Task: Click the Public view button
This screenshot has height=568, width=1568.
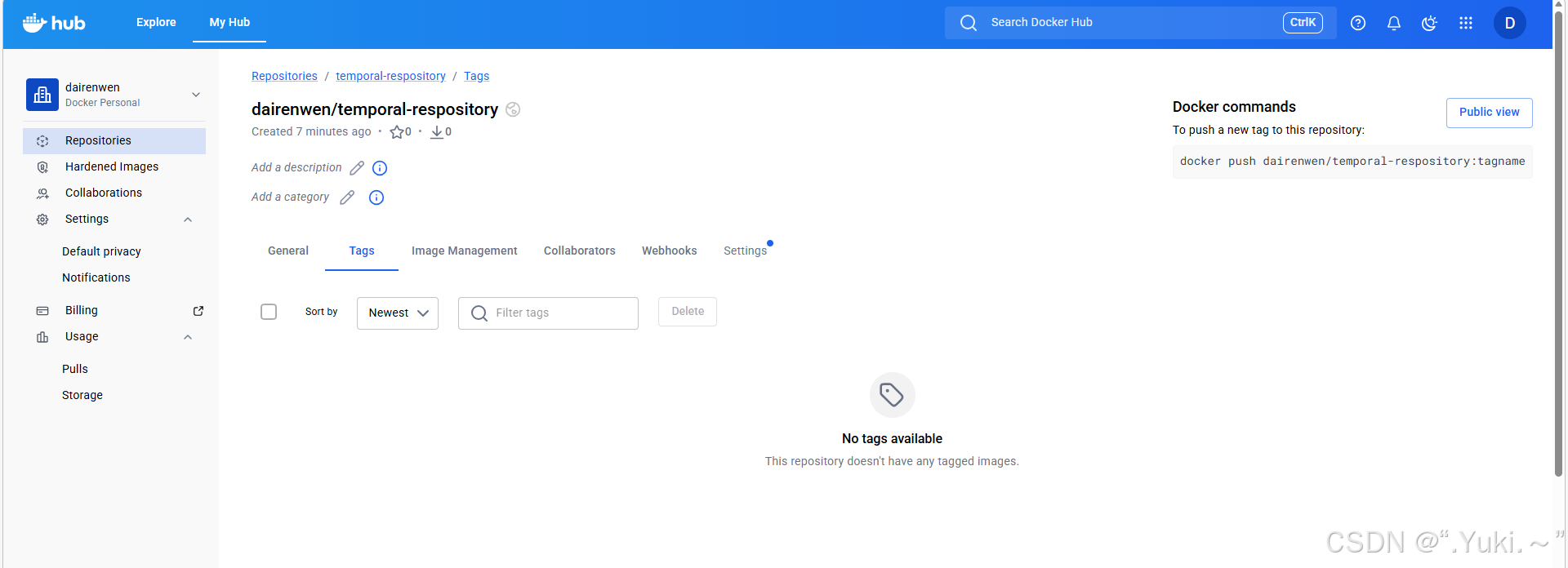Action: [x=1490, y=113]
